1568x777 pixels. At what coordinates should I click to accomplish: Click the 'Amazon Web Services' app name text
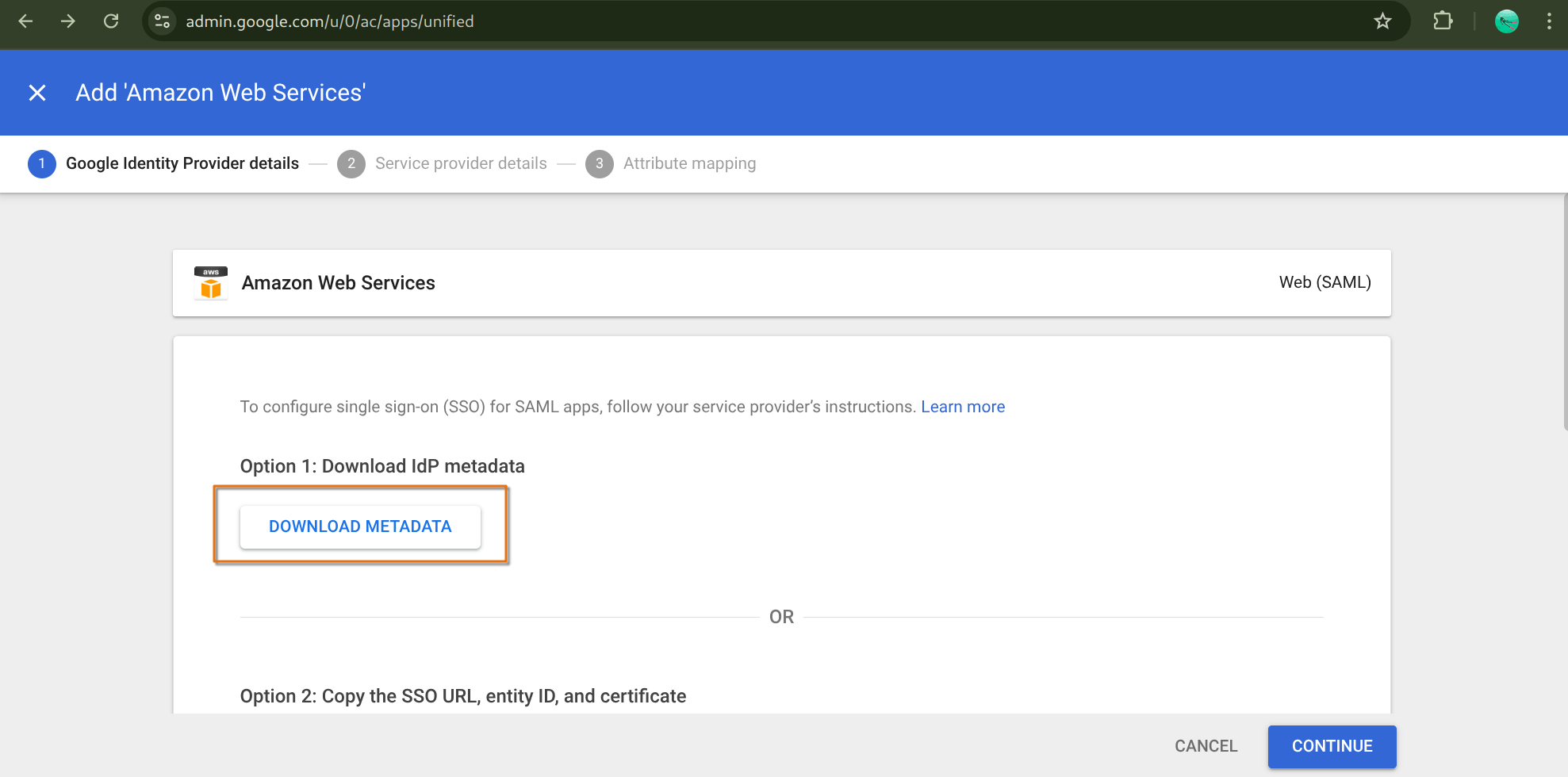[339, 283]
